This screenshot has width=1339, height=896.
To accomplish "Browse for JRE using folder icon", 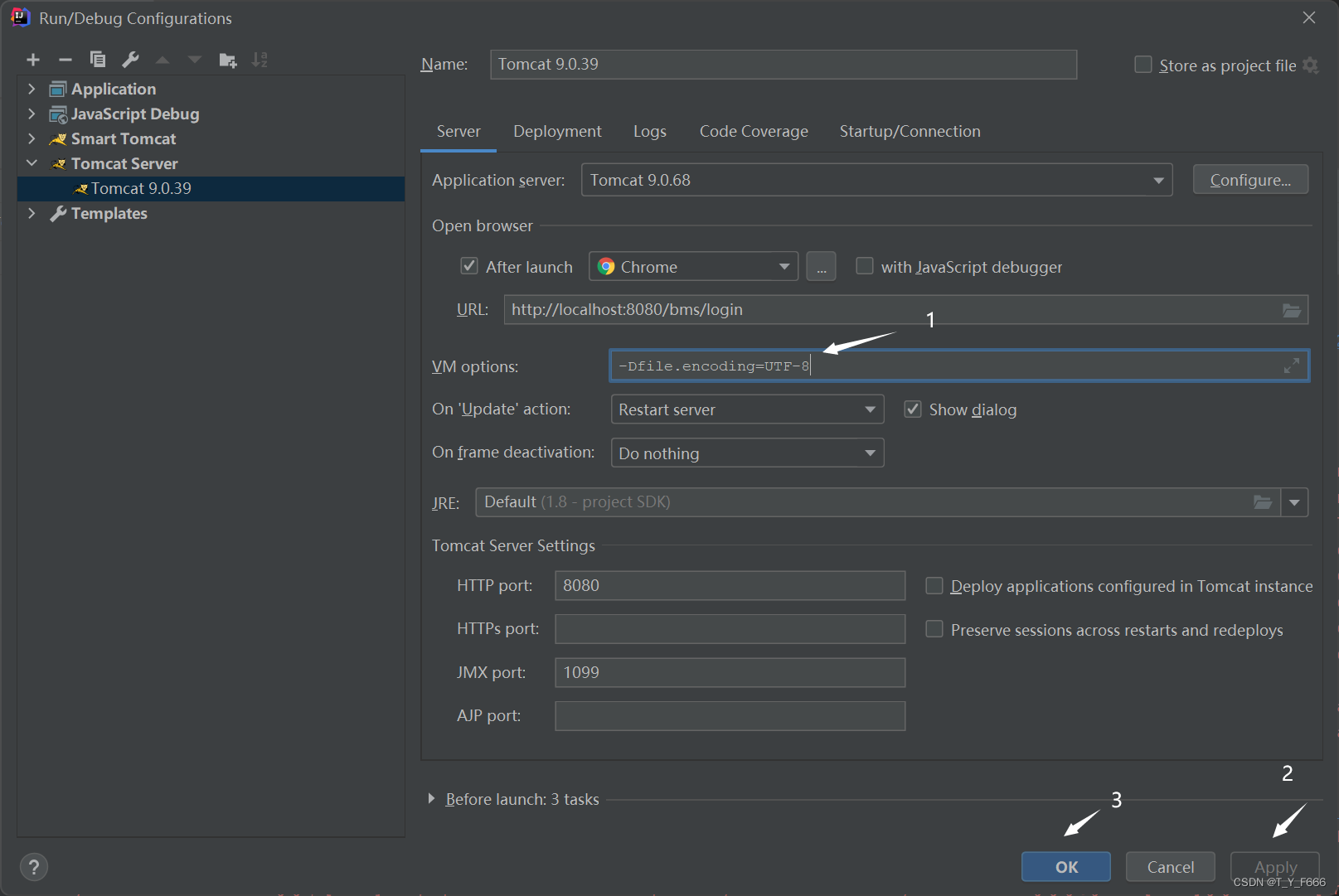I will click(x=1263, y=502).
